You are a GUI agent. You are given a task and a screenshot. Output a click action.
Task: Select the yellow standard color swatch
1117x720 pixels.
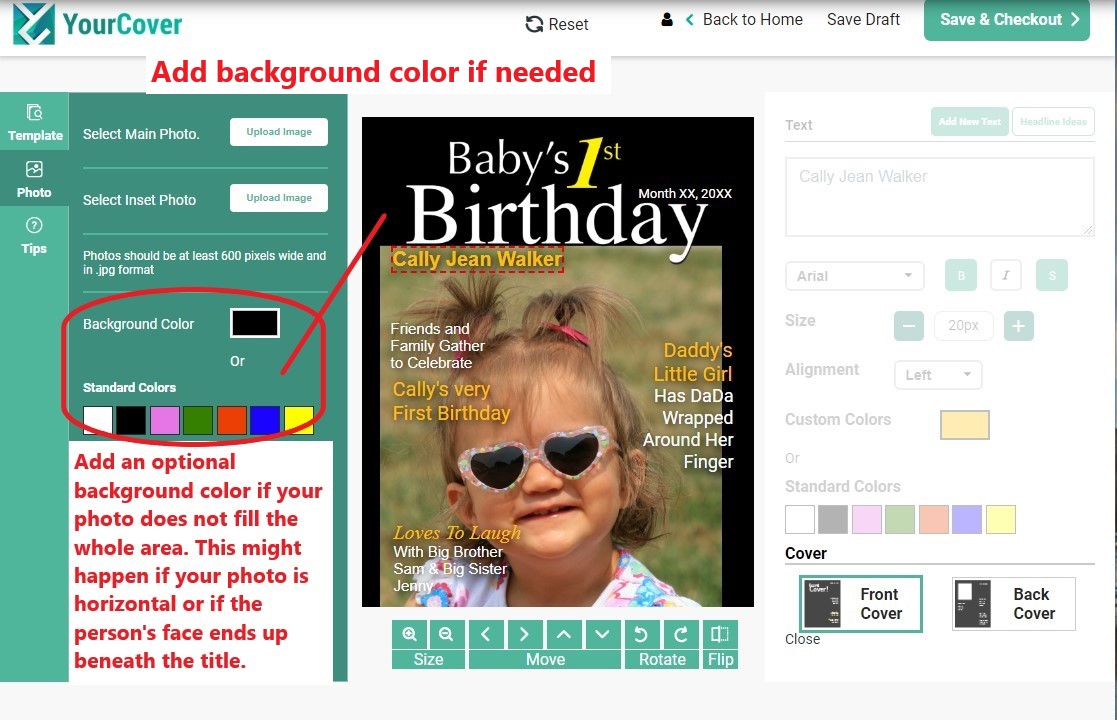(x=299, y=420)
